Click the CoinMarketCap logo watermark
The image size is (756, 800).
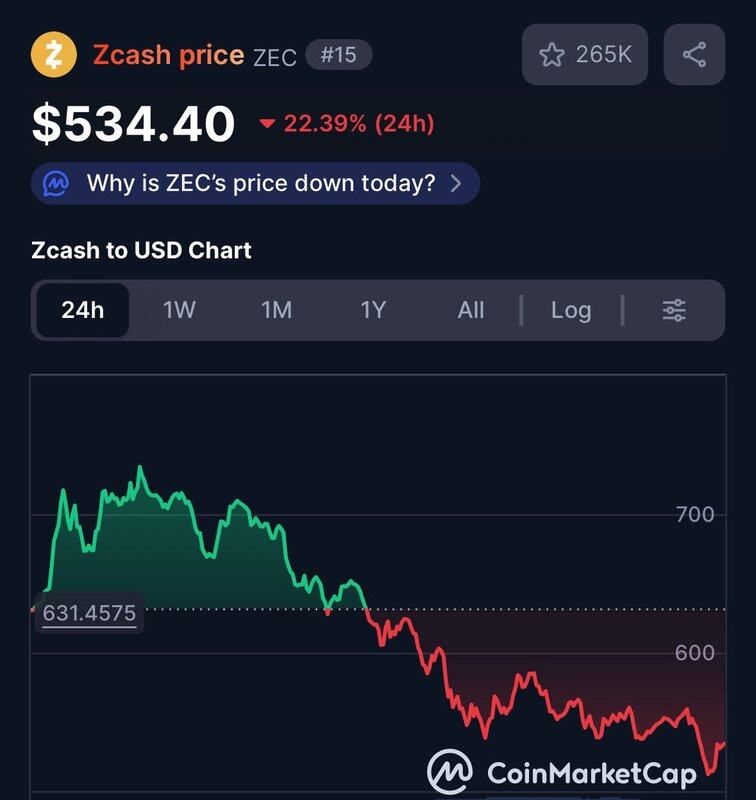[561, 771]
